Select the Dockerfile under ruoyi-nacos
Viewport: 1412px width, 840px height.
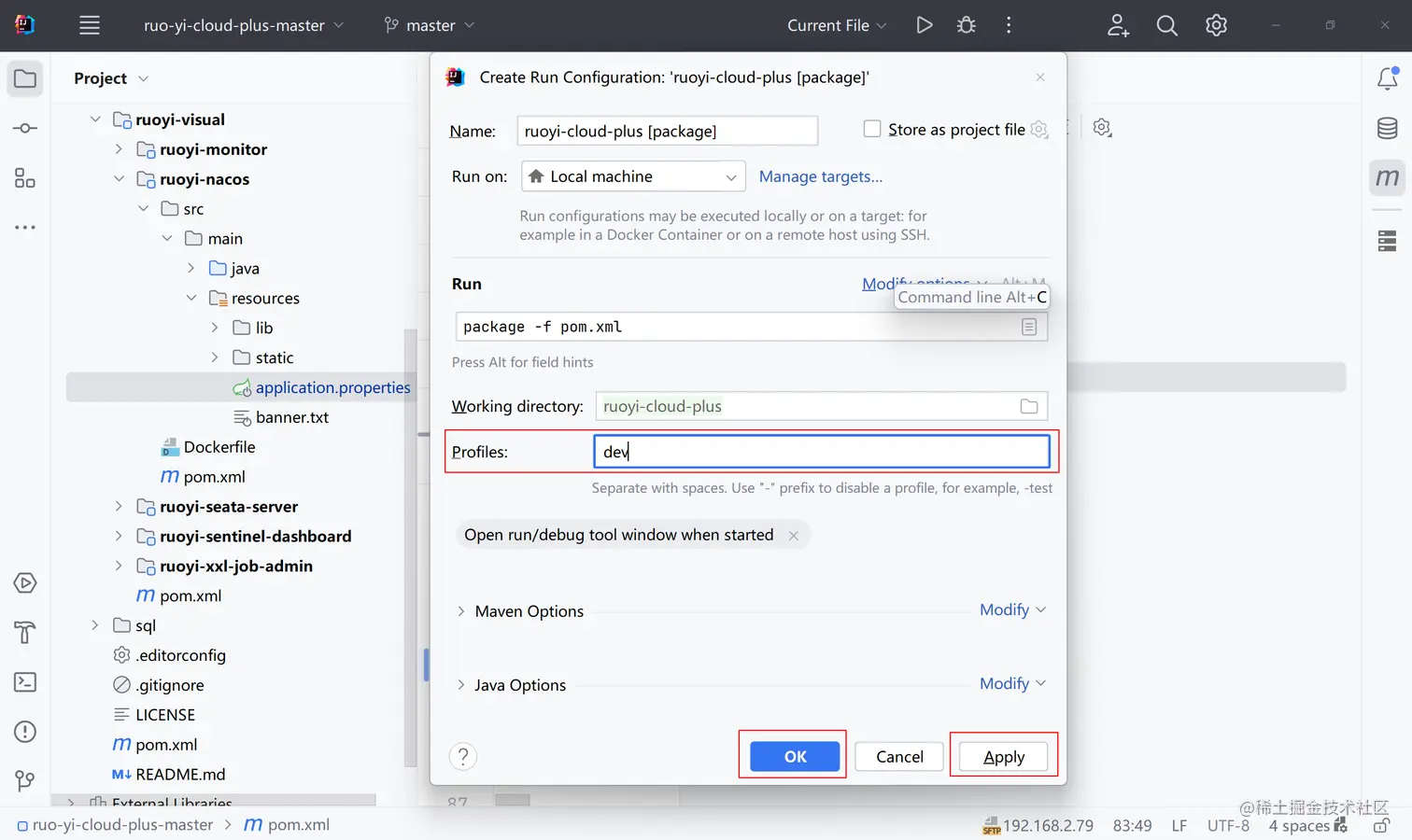pyautogui.click(x=219, y=447)
